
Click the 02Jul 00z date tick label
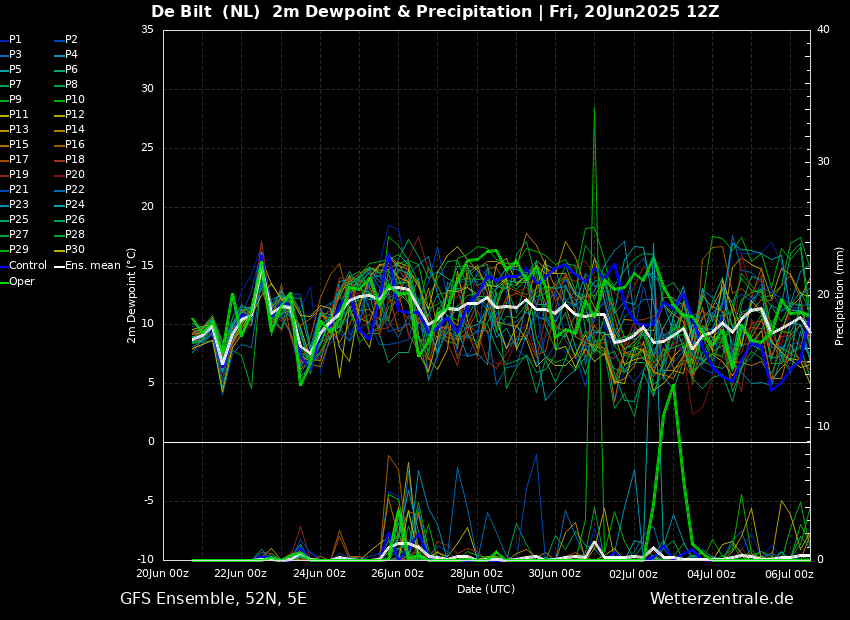point(633,574)
